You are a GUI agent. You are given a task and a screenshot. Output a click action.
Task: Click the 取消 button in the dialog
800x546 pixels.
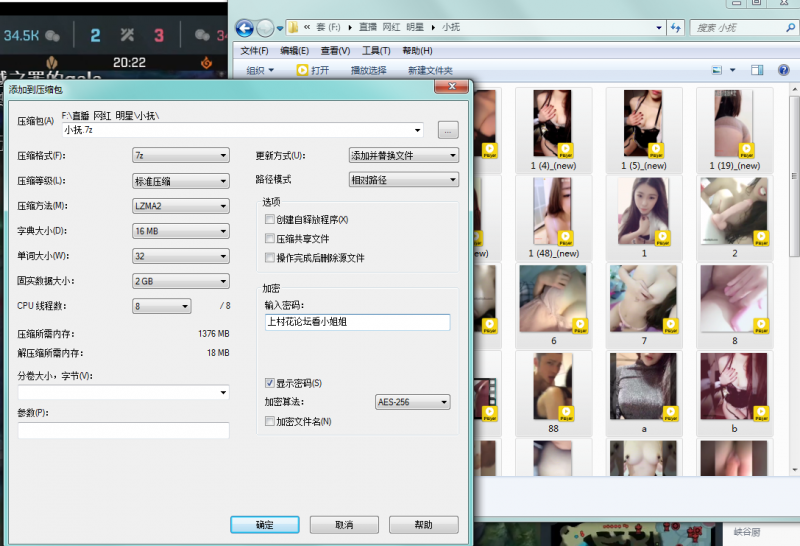(x=343, y=524)
